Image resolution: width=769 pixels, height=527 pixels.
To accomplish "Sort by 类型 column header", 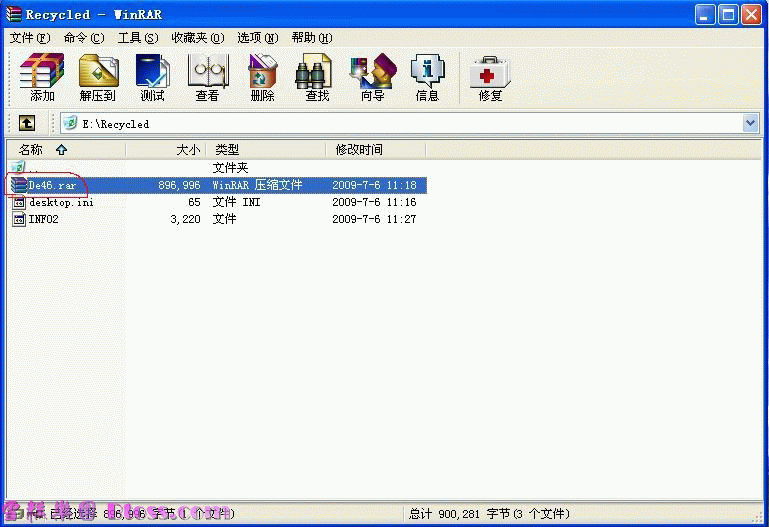I will [266, 150].
